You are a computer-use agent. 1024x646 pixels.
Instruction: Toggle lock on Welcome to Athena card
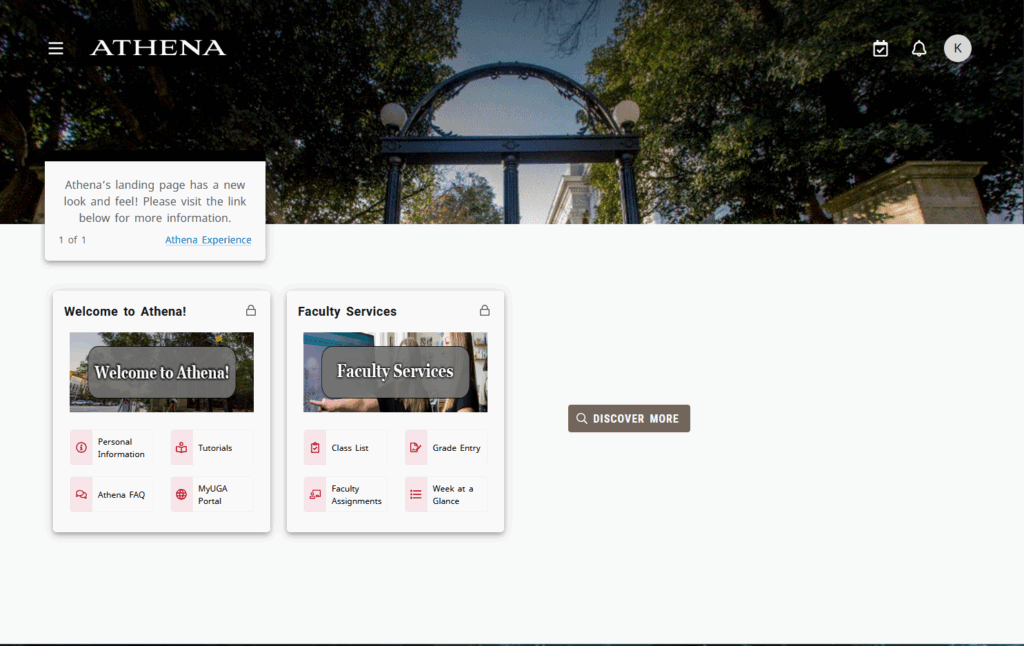coord(251,311)
